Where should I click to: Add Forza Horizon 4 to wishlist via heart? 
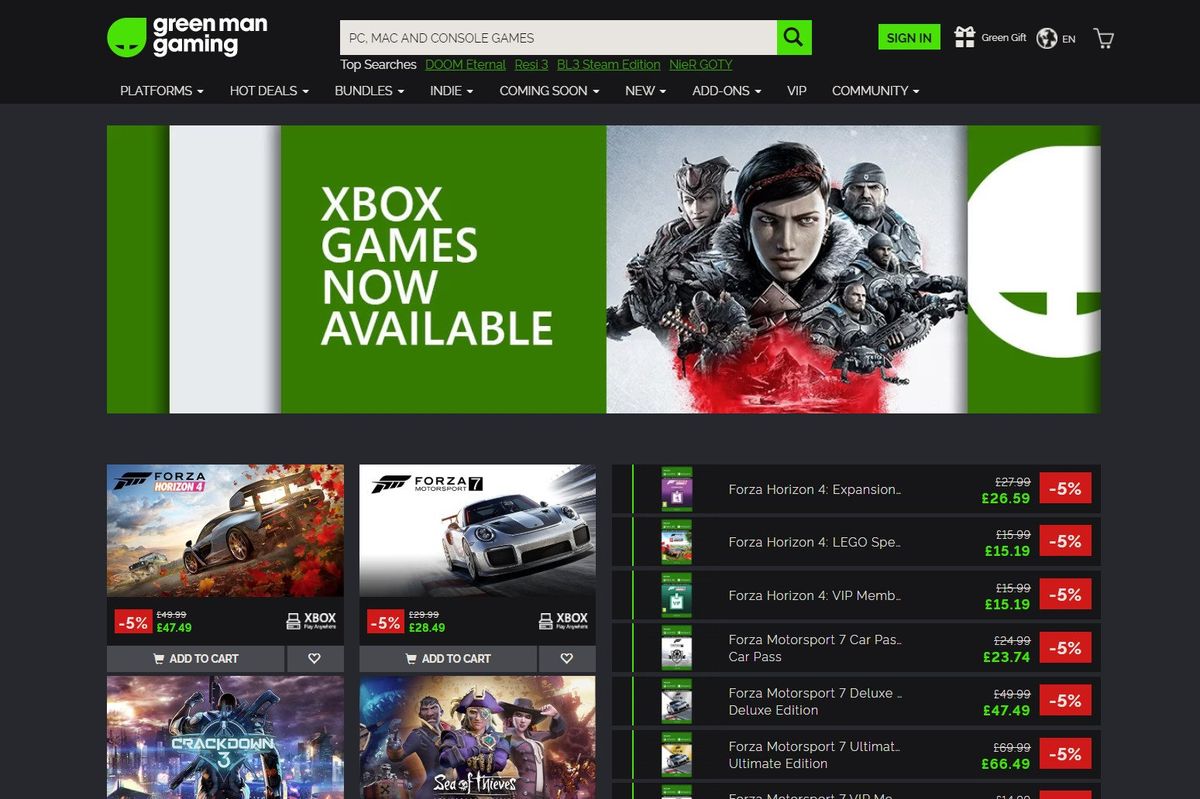(314, 658)
